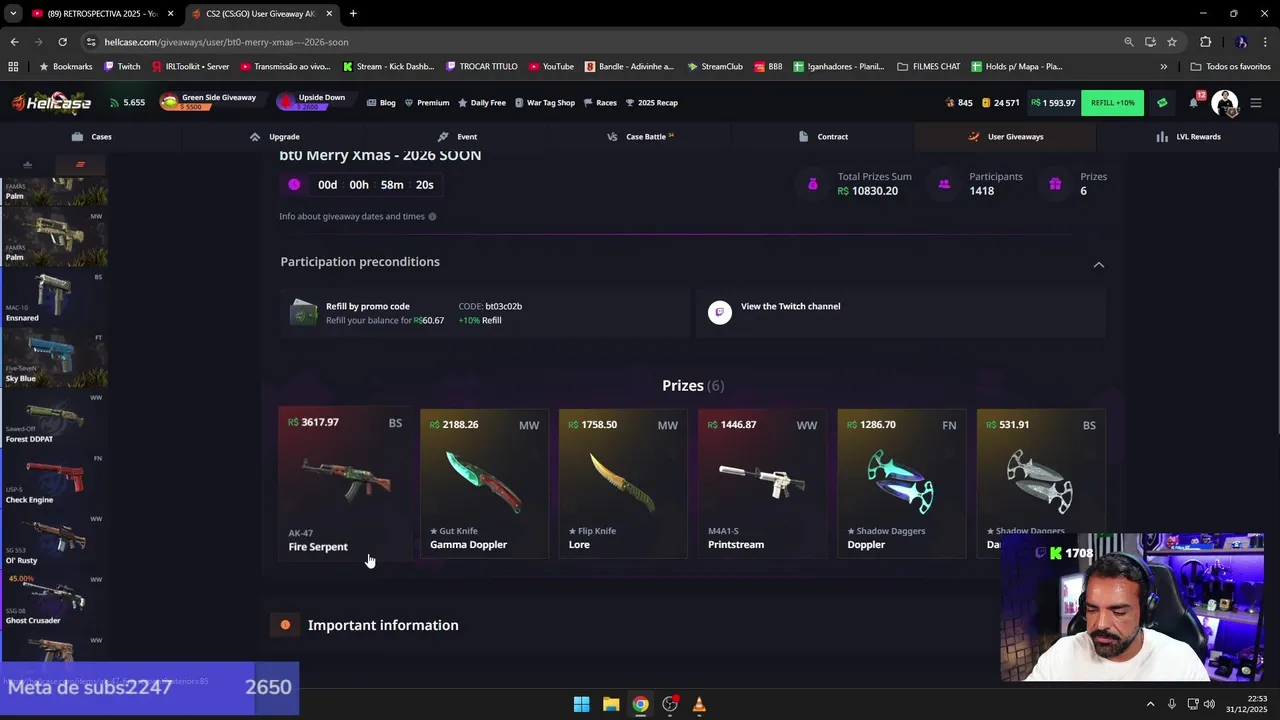Go back to the previous page
Image resolution: width=1280 pixels, height=720 pixels.
point(14,42)
